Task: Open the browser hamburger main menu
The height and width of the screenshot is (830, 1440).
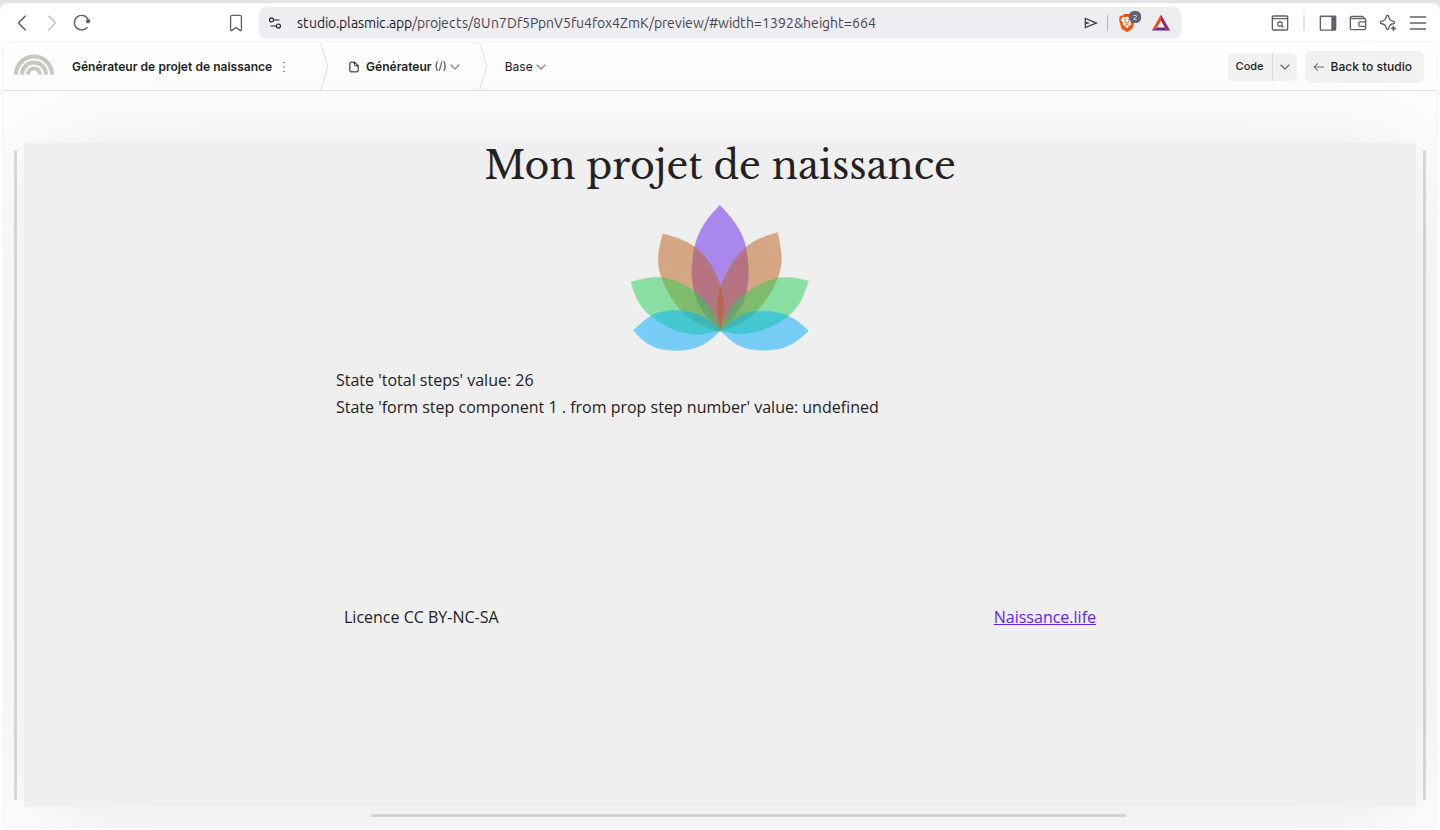Action: click(1417, 22)
